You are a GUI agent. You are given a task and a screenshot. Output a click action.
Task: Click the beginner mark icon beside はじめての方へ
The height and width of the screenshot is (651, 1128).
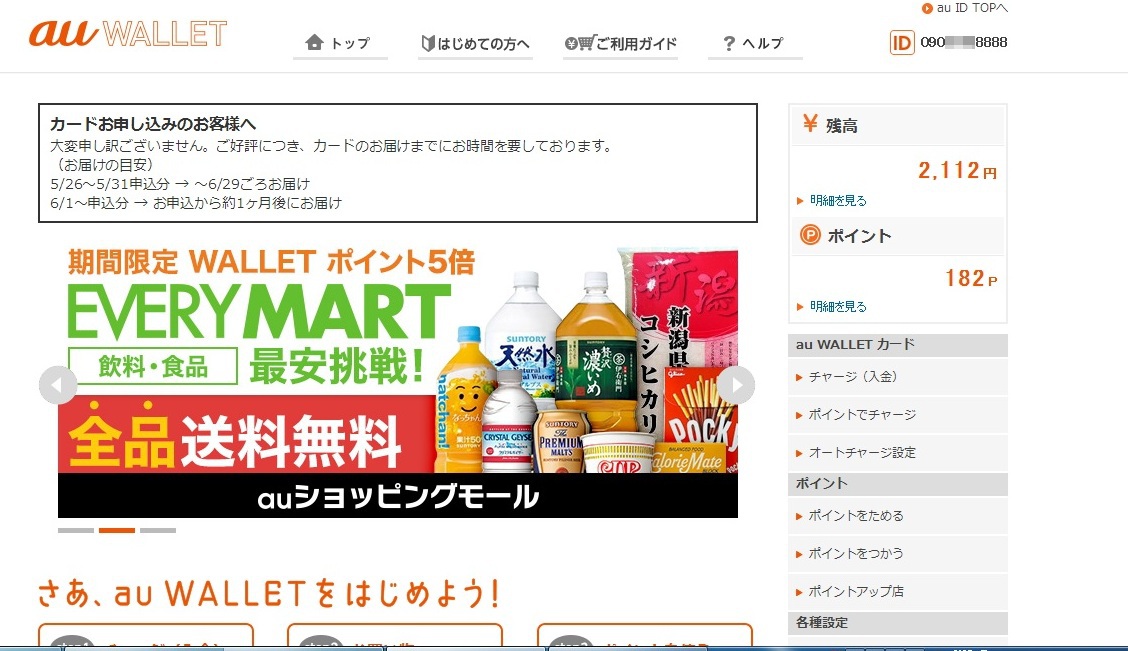pyautogui.click(x=428, y=44)
